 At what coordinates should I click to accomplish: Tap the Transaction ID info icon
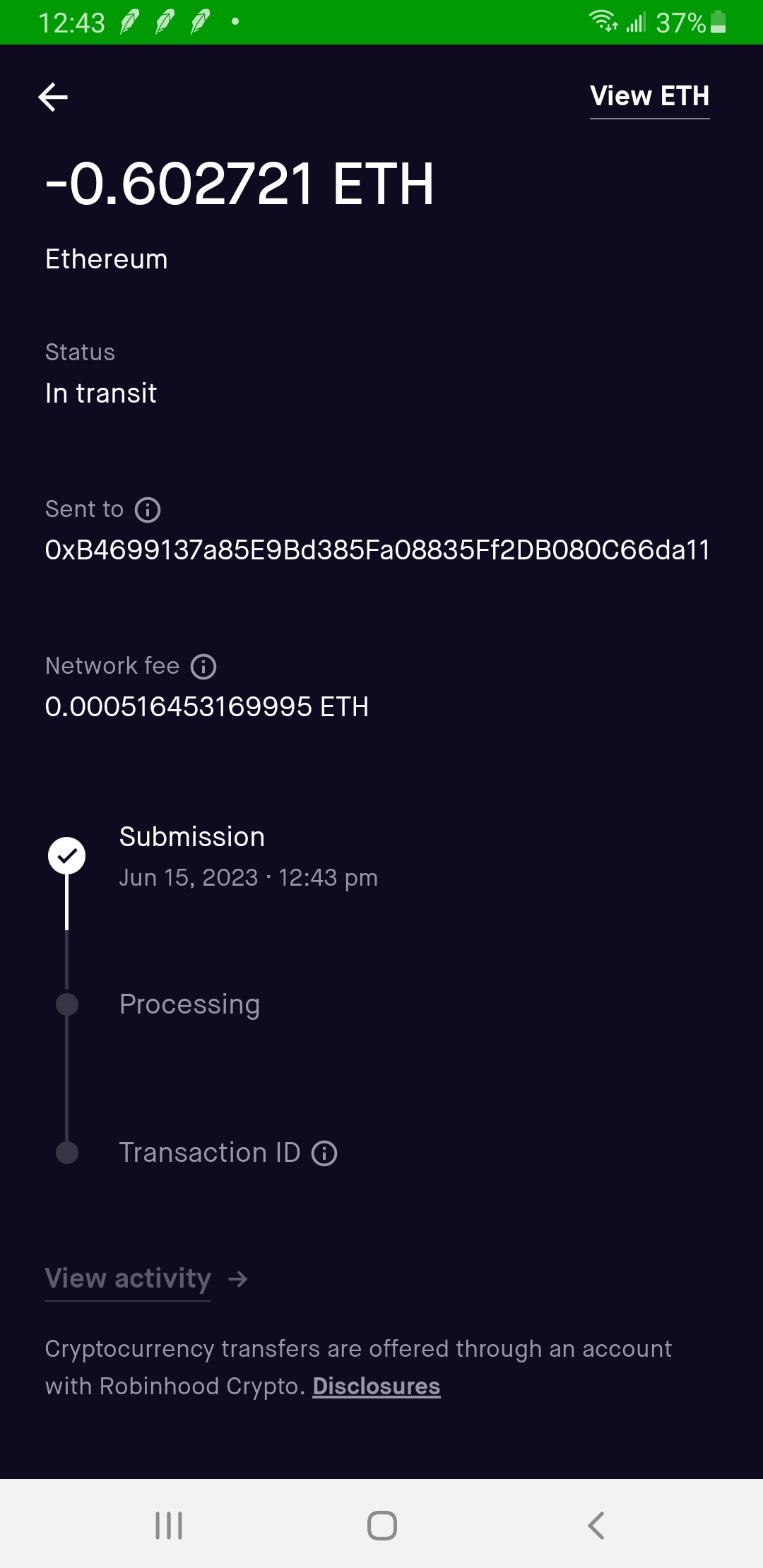[324, 1153]
